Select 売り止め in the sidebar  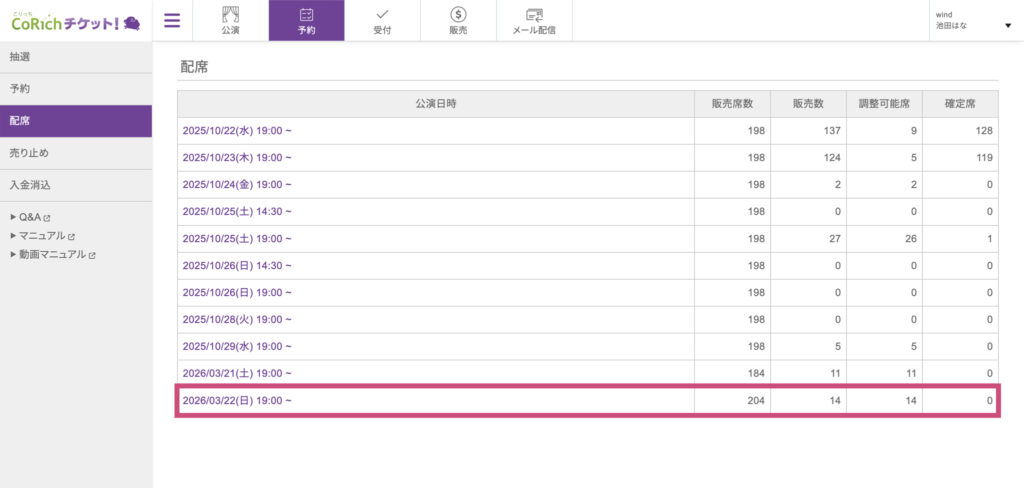click(29, 153)
